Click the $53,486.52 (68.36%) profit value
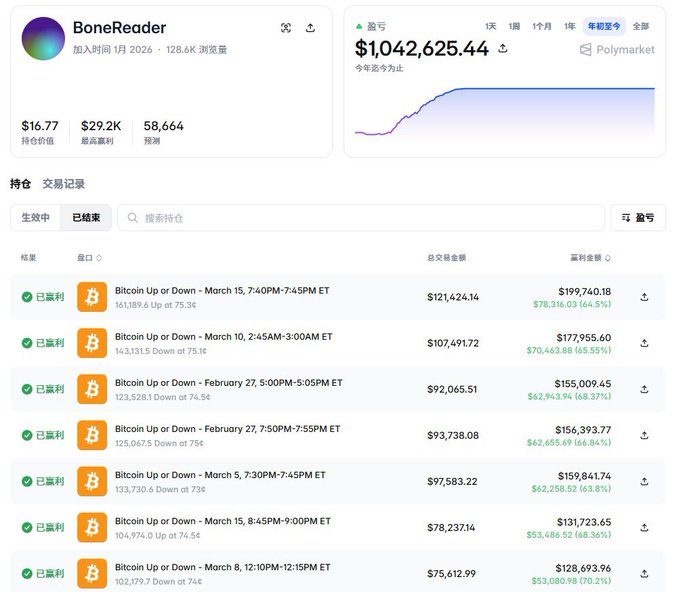 pyautogui.click(x=569, y=535)
